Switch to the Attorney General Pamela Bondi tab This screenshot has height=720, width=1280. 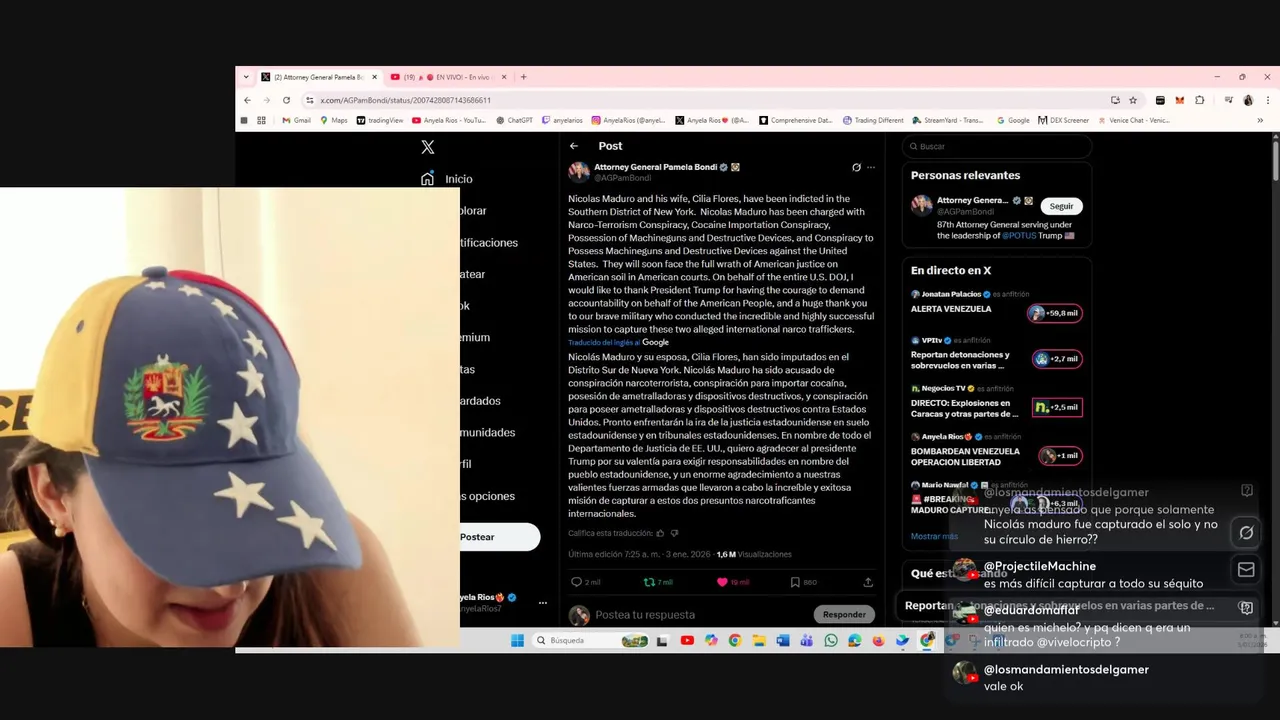[x=318, y=77]
